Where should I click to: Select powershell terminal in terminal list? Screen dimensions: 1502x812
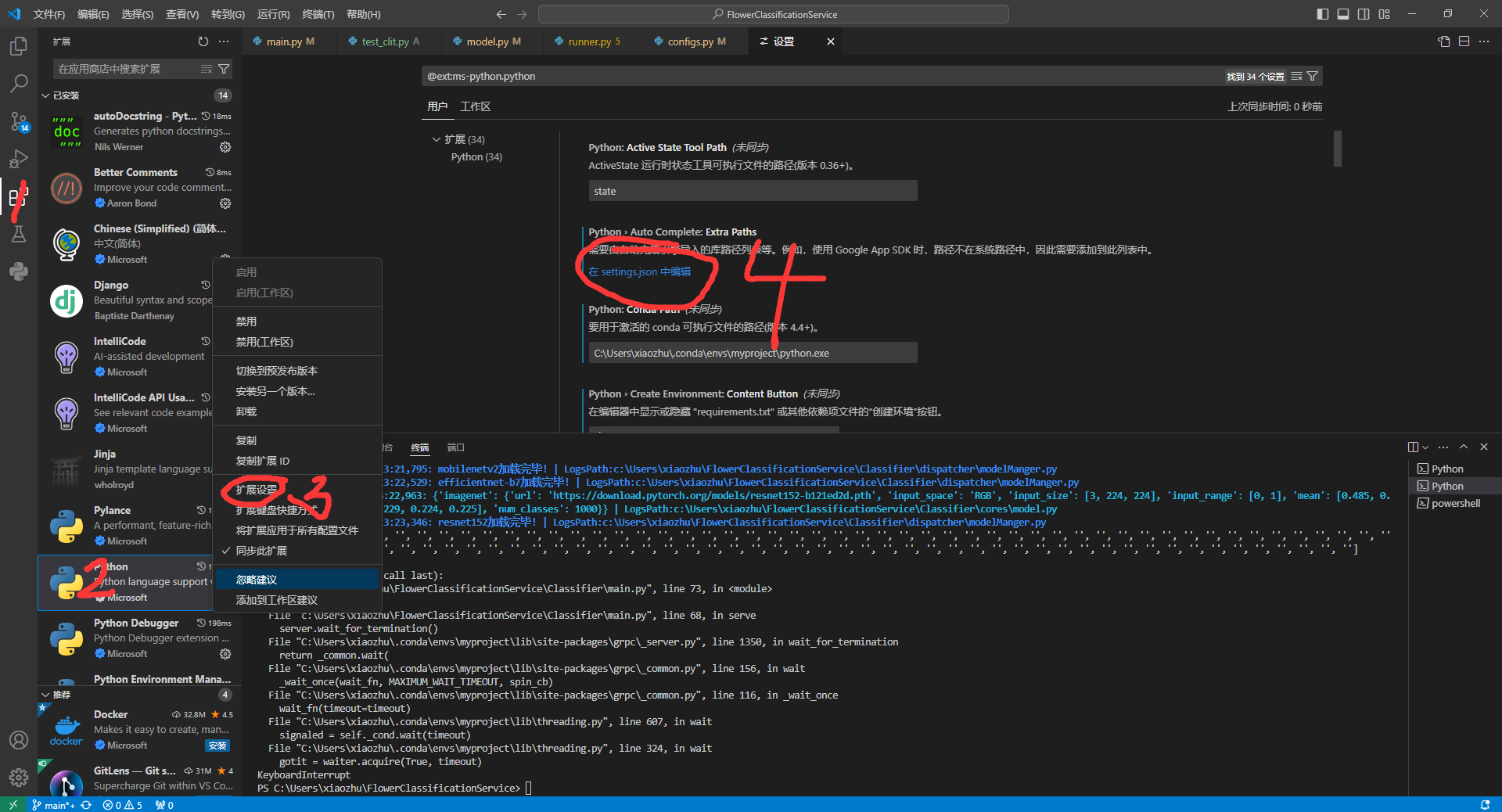coord(1453,503)
